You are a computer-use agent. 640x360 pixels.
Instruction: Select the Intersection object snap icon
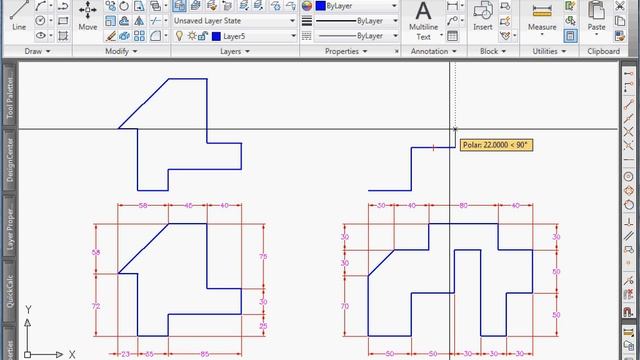629,132
